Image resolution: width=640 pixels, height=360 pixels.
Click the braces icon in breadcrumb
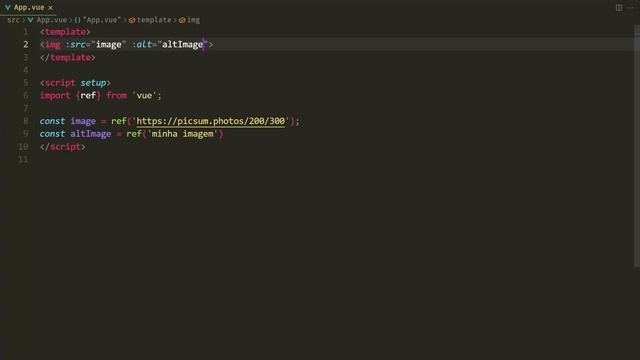pos(78,20)
